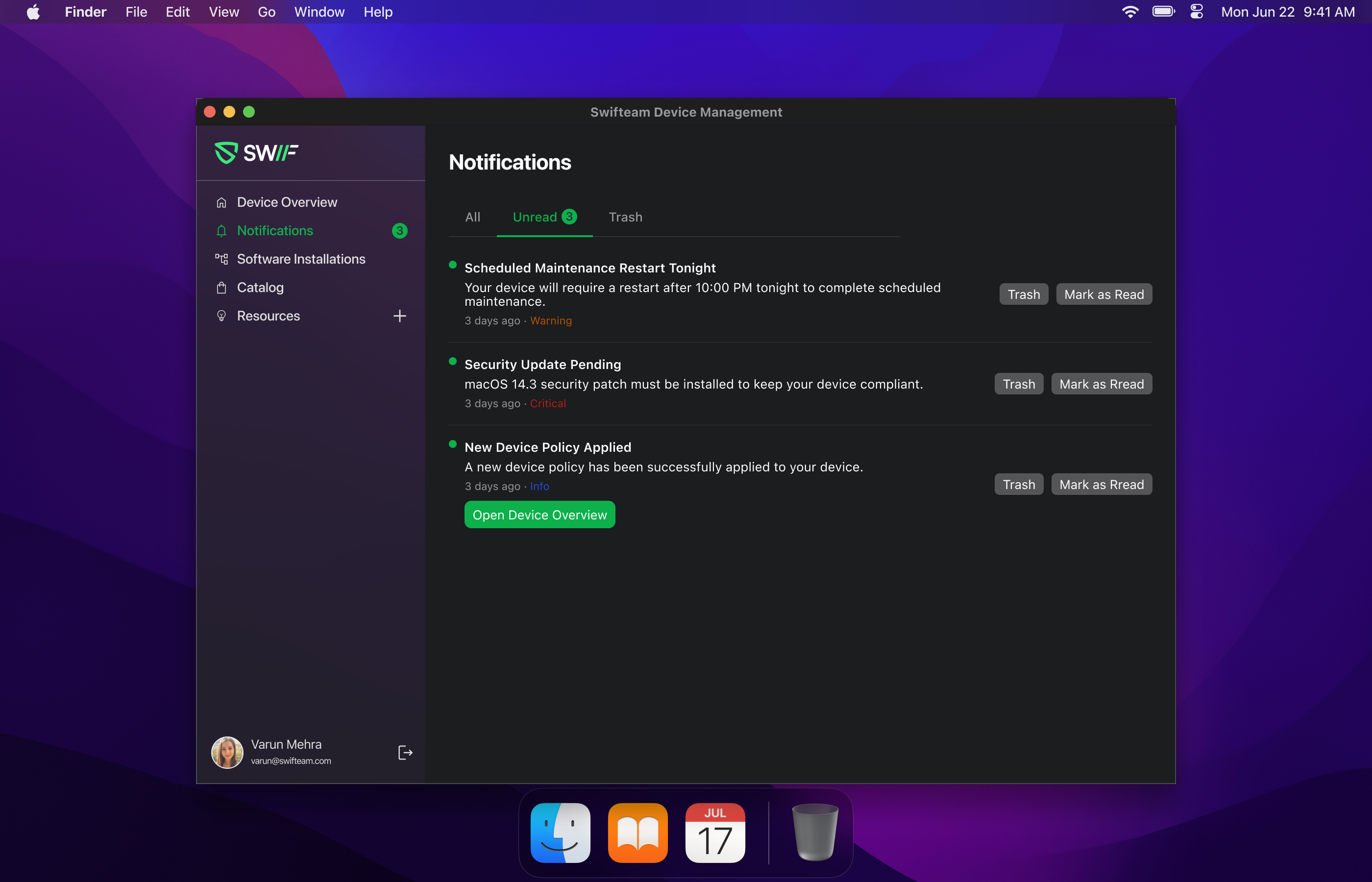
Task: Click the sidebar Notifications count badge
Action: coord(400,231)
